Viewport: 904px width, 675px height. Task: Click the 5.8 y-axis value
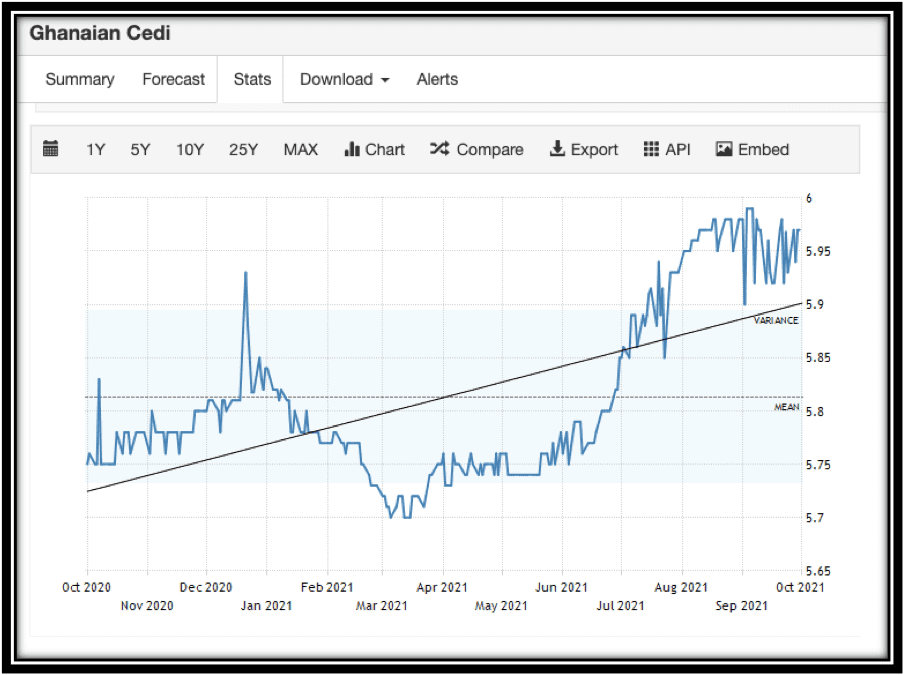pyautogui.click(x=813, y=412)
